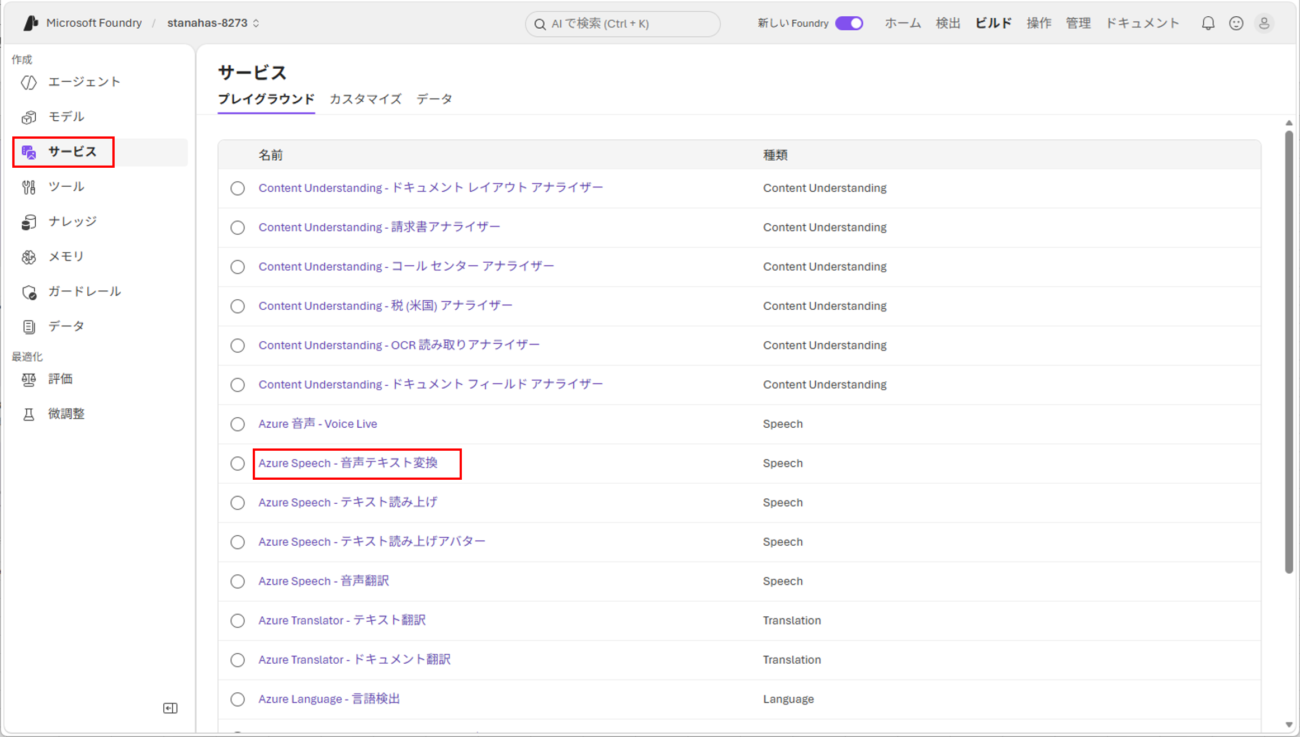Open the モデル sidebar icon
Screen dimensions: 1300x737
(x=29, y=117)
